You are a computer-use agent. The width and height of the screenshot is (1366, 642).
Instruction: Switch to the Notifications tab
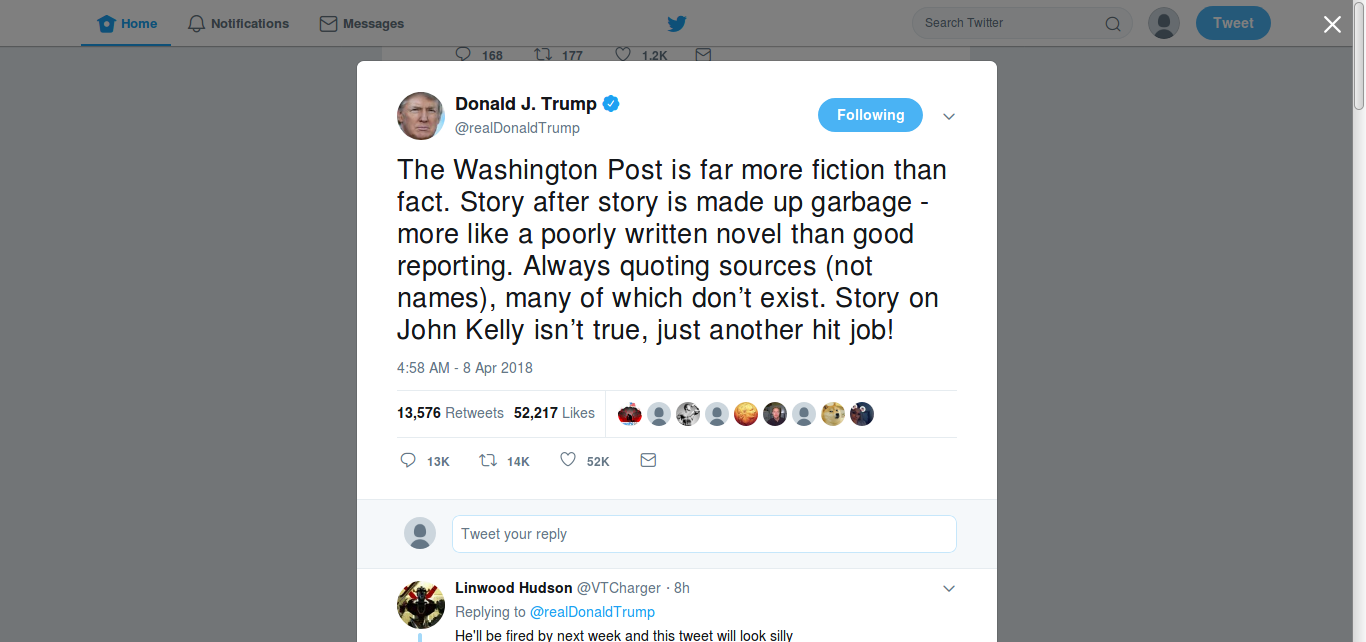point(238,22)
